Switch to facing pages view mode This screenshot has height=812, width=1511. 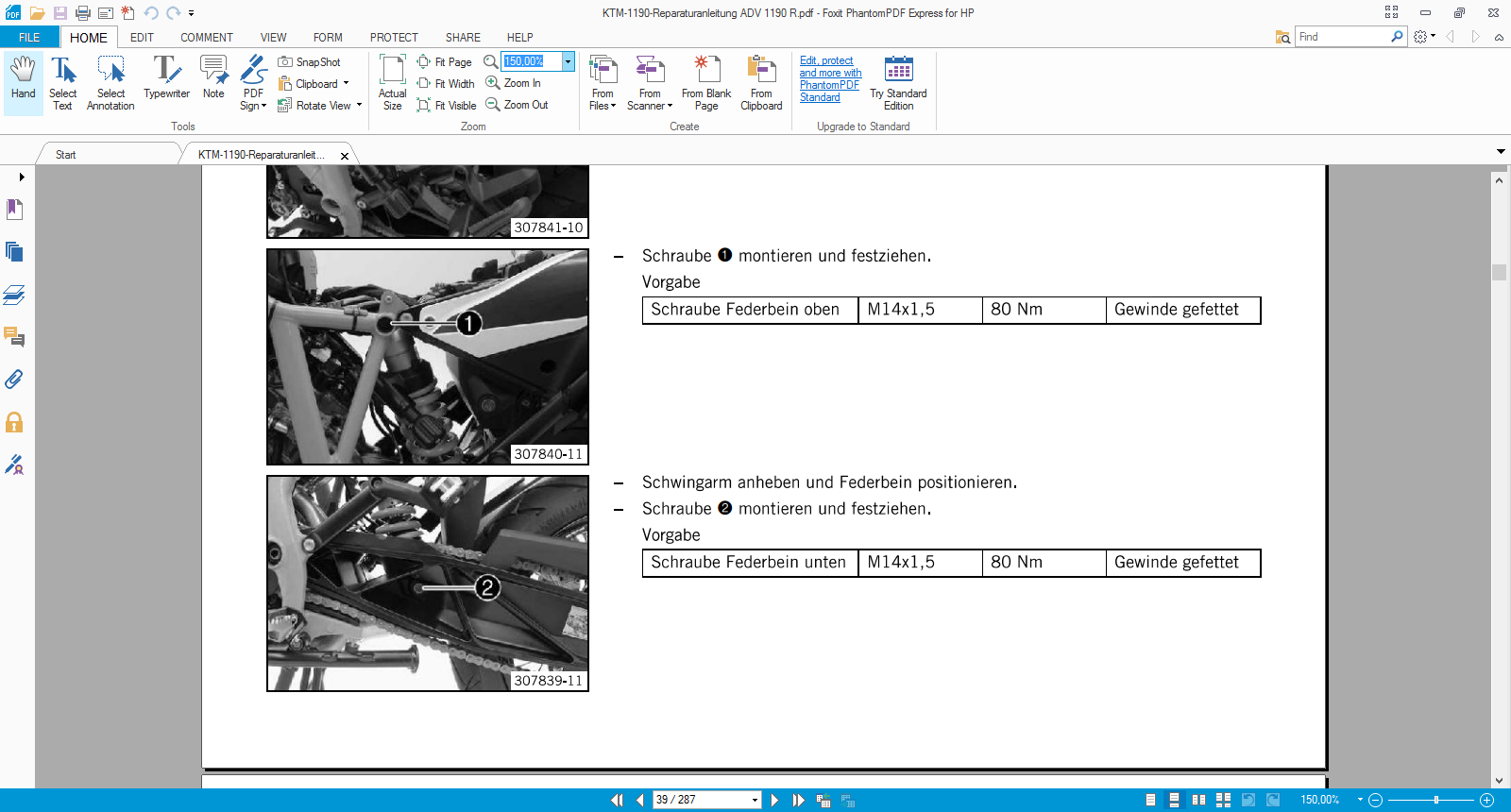(x=1198, y=800)
